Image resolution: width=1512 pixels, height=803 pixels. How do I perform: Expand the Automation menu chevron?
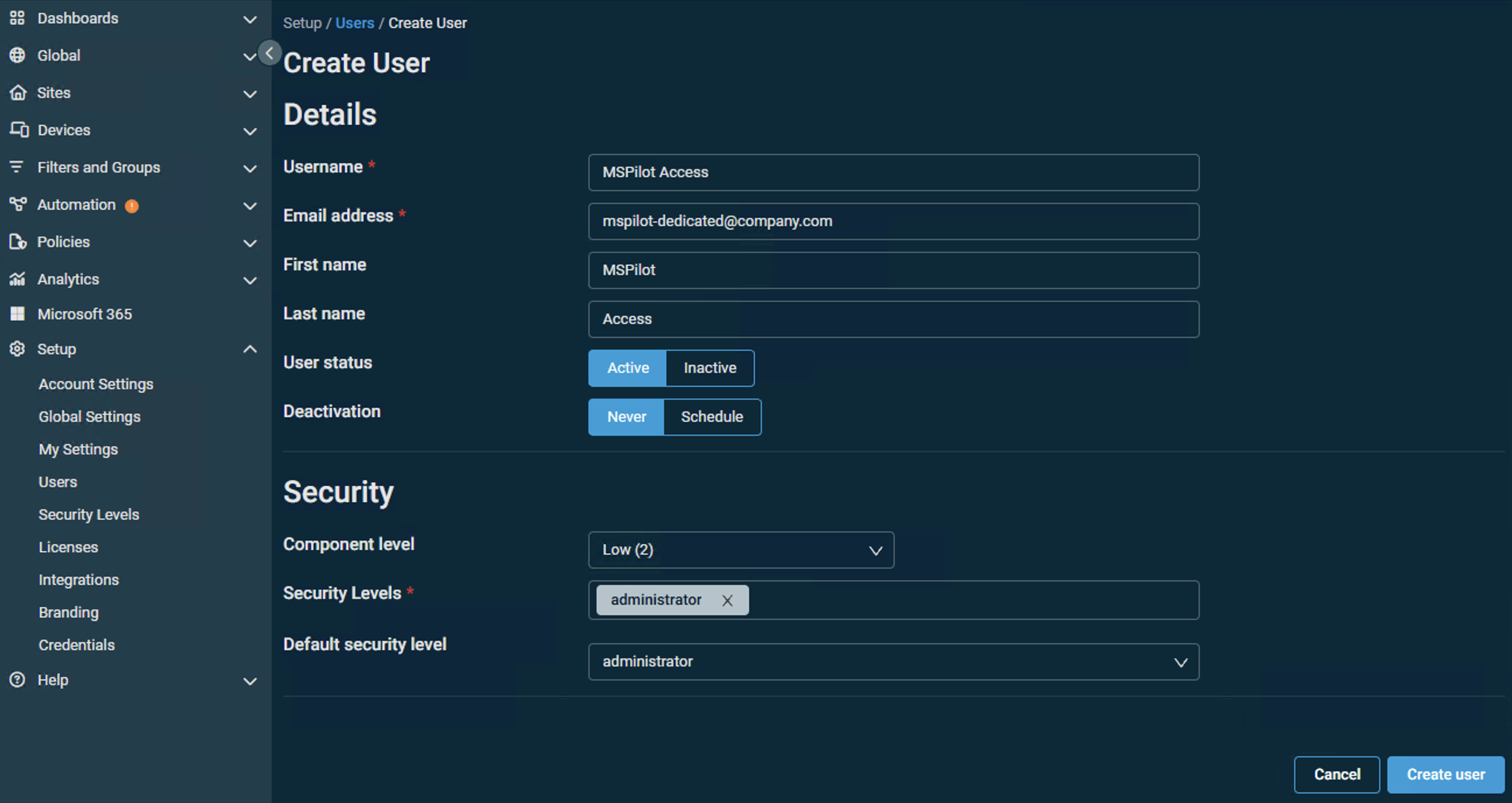click(250, 206)
